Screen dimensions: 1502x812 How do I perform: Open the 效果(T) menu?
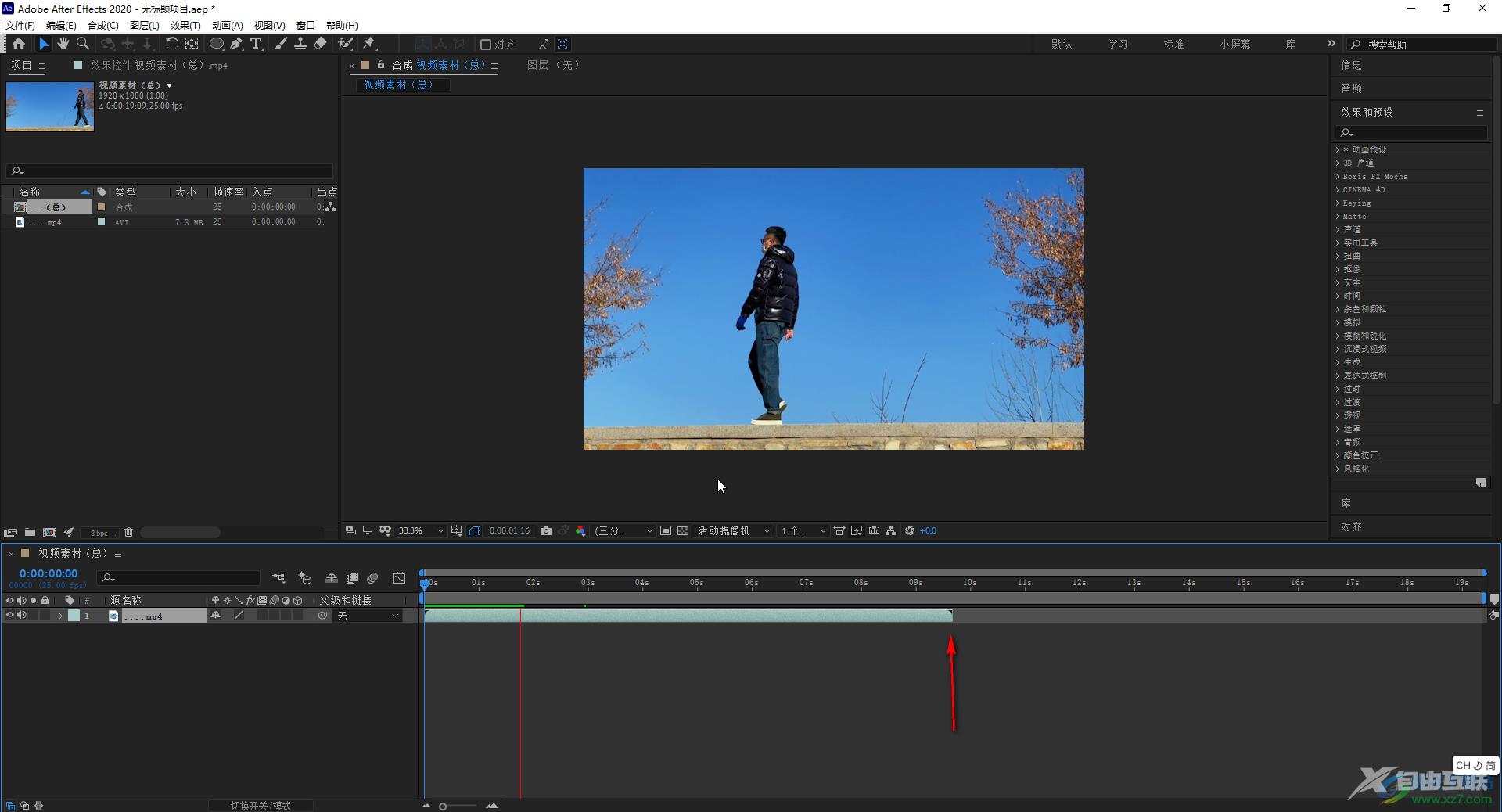185,26
